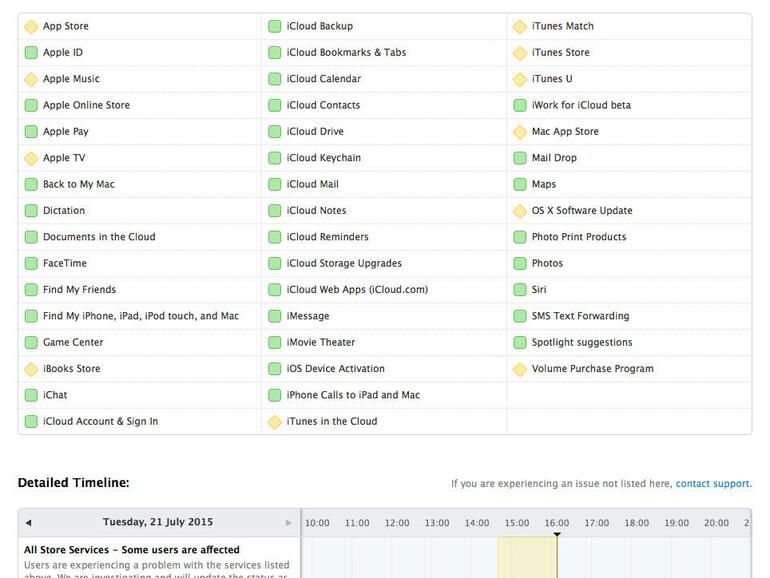The width and height of the screenshot is (770, 578).
Task: Click the green status icon beside Apple ID
Action: pyautogui.click(x=31, y=53)
